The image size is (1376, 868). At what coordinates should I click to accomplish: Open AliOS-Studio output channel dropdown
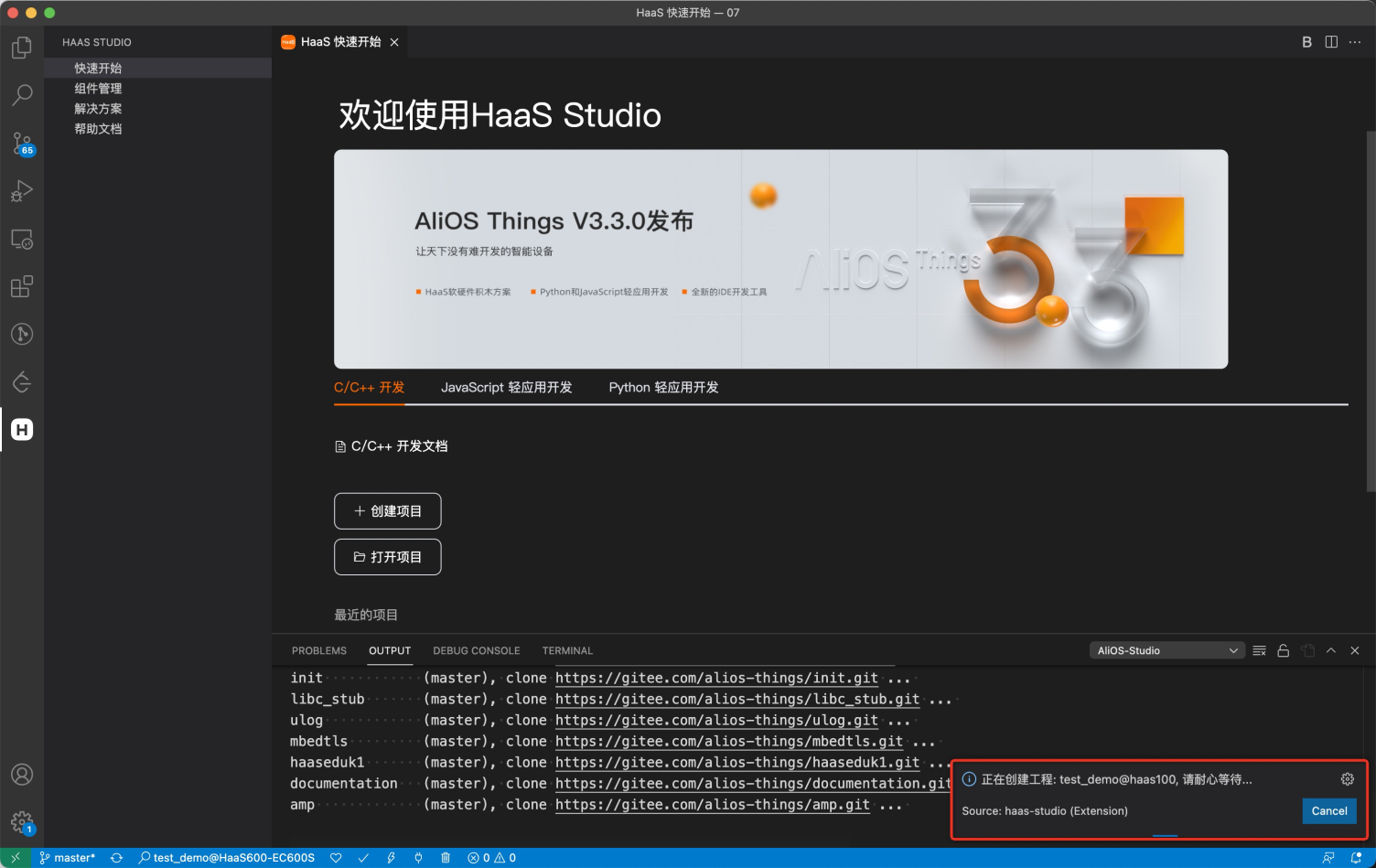pyautogui.click(x=1166, y=650)
